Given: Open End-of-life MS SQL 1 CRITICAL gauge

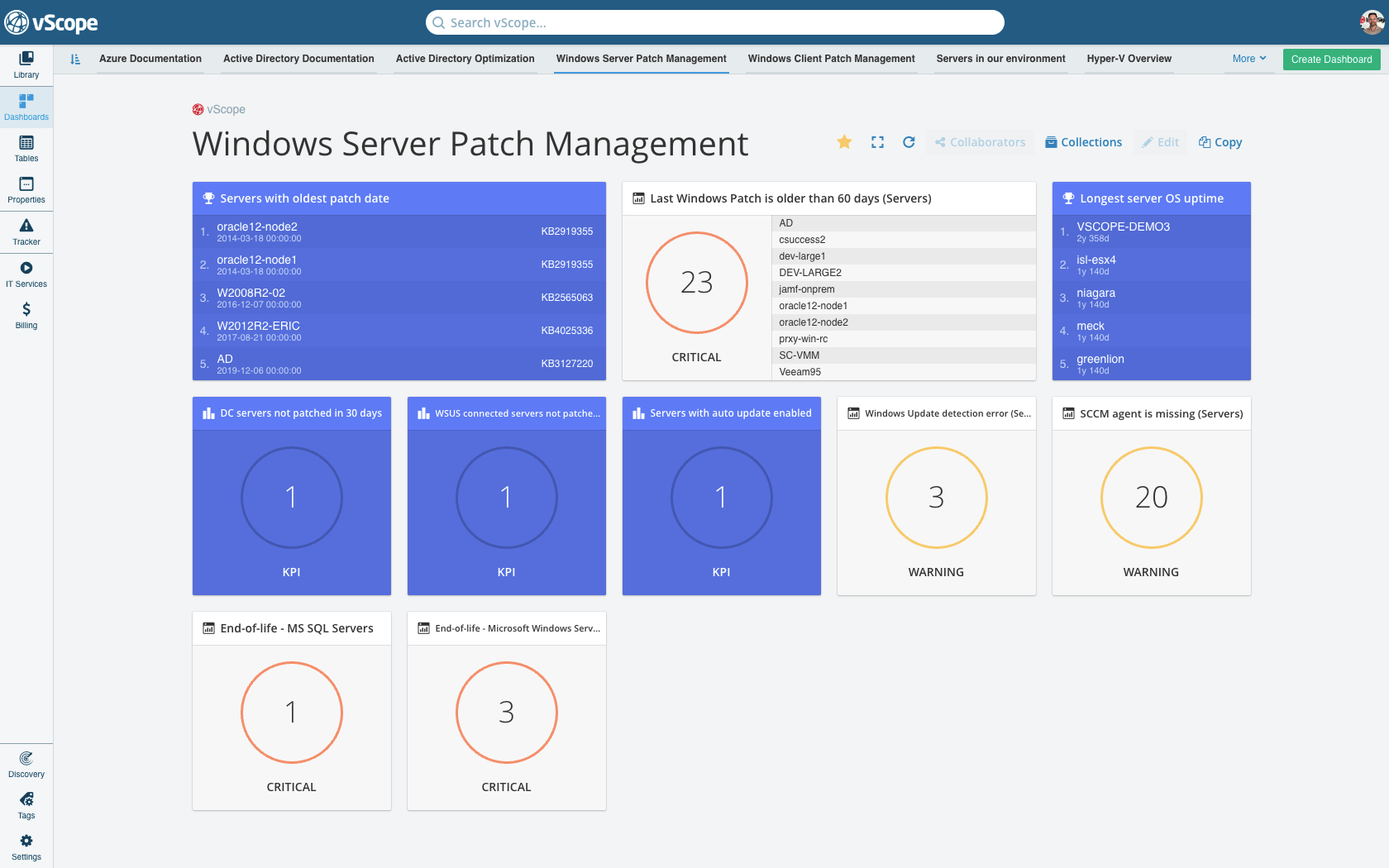Looking at the screenshot, I should tap(291, 713).
